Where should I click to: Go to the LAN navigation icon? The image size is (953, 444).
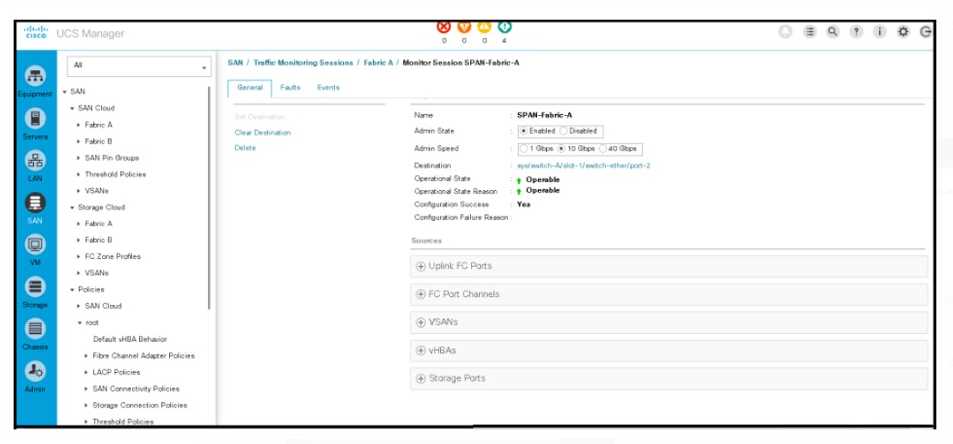click(33, 162)
